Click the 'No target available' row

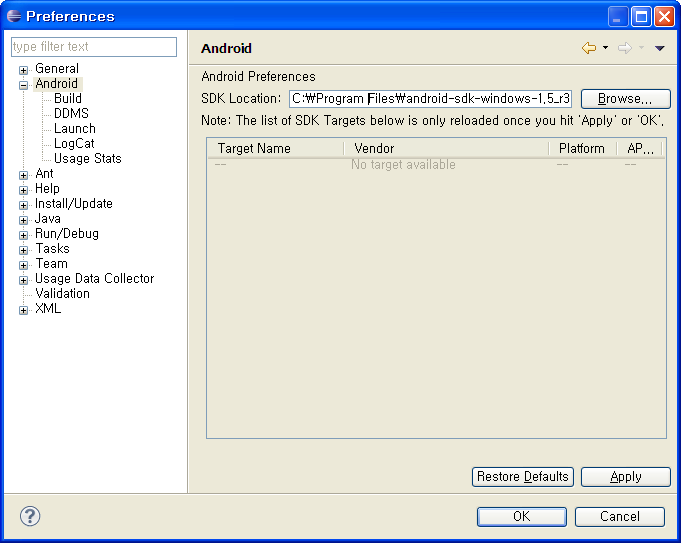[x=436, y=165]
